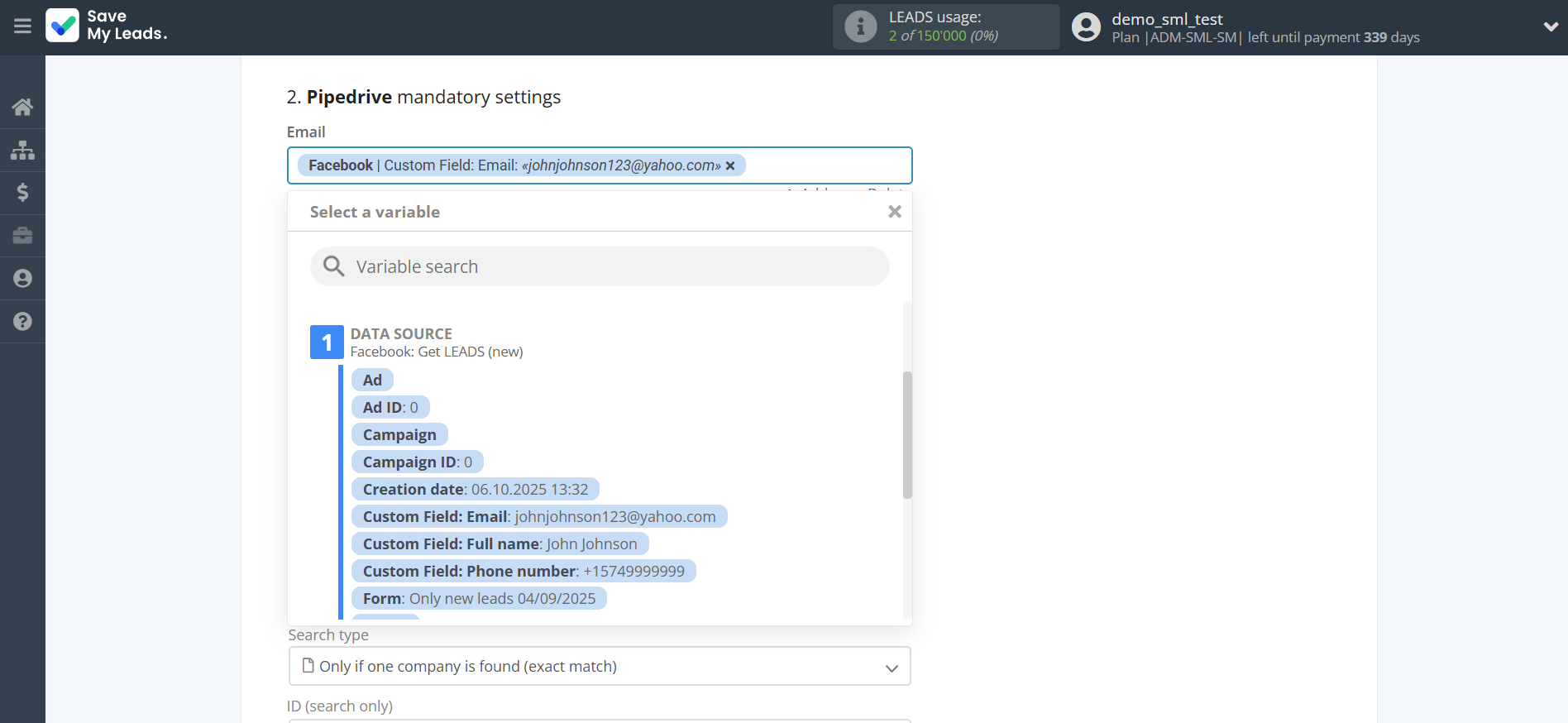Close the Select a variable dialog
The image size is (1568, 723).
[x=895, y=211]
